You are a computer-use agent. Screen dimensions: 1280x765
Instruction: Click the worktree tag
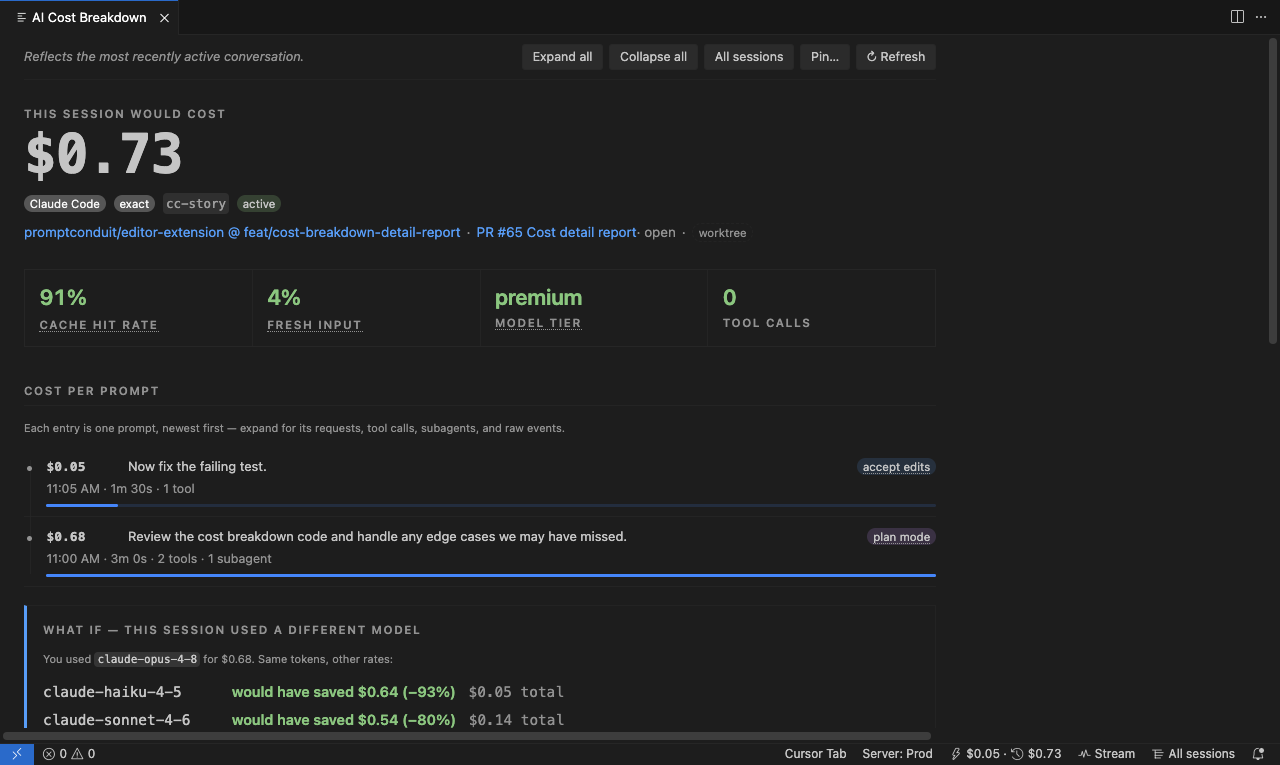tap(722, 233)
